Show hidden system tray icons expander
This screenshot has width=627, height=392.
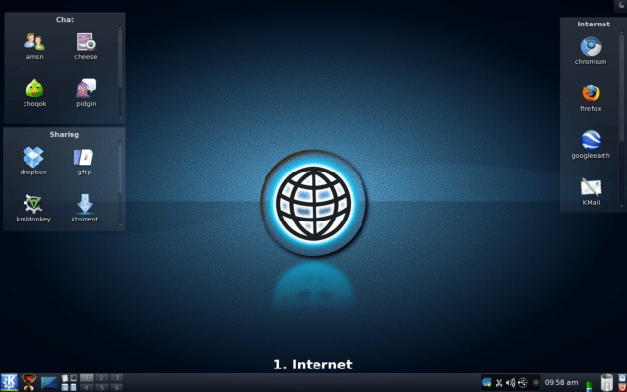536,382
